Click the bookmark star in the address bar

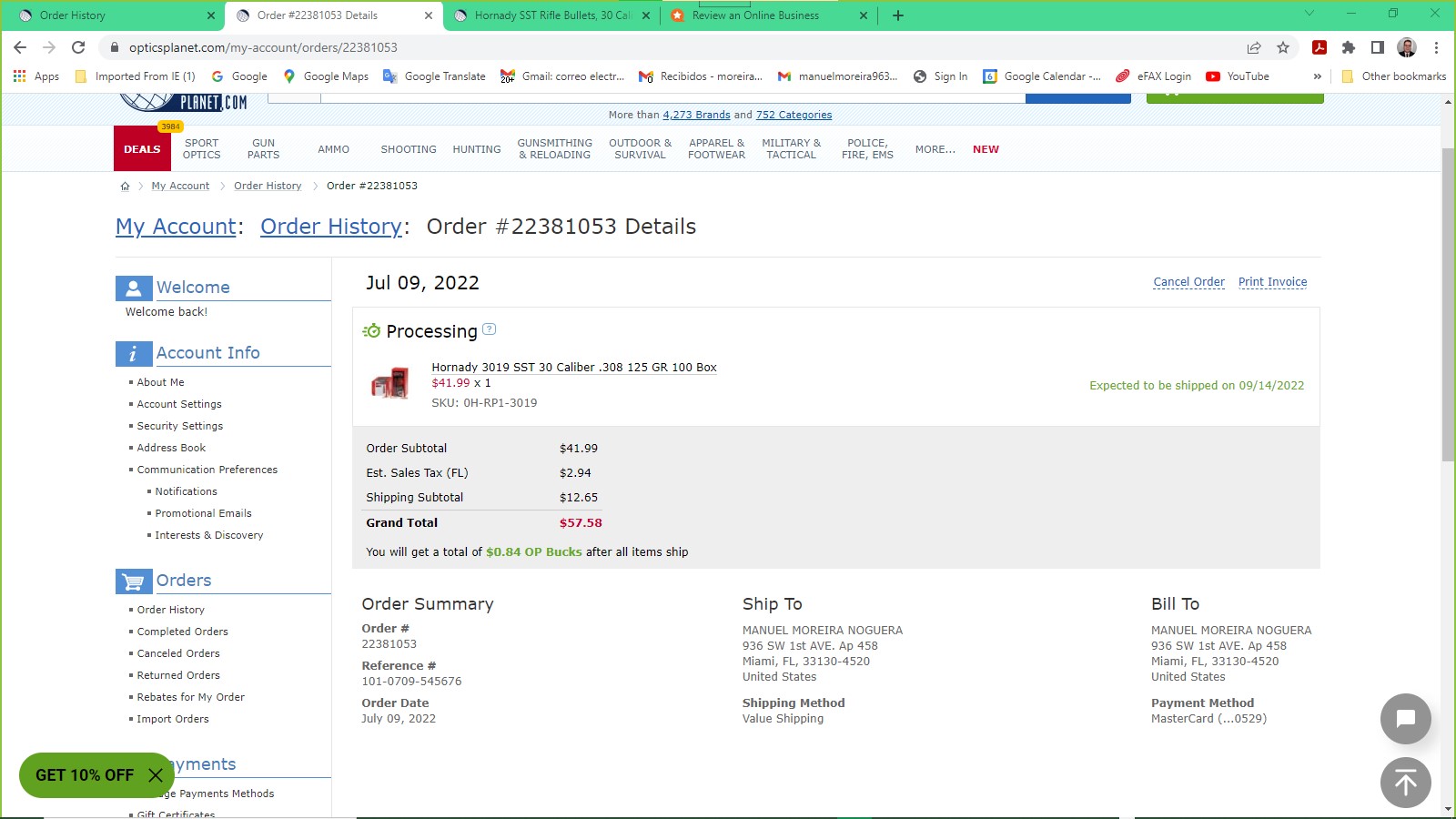[1284, 47]
